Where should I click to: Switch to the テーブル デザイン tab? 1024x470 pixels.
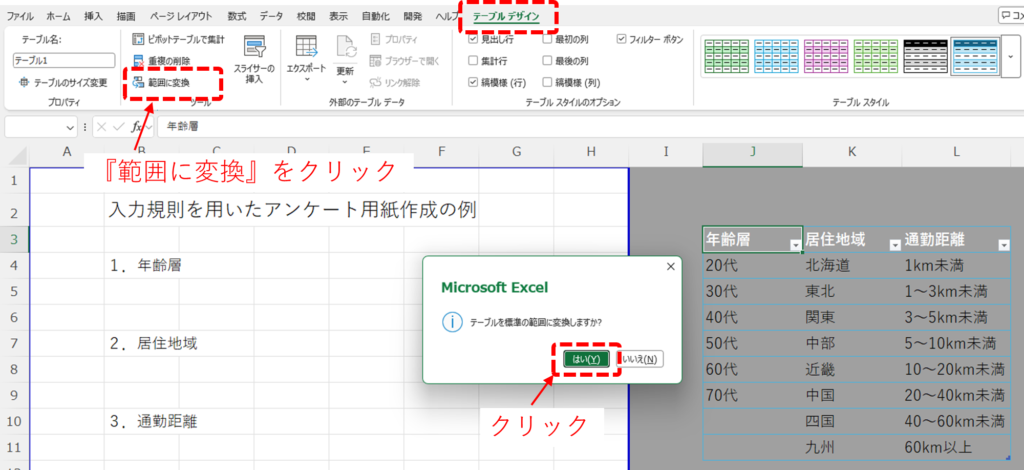pyautogui.click(x=507, y=16)
